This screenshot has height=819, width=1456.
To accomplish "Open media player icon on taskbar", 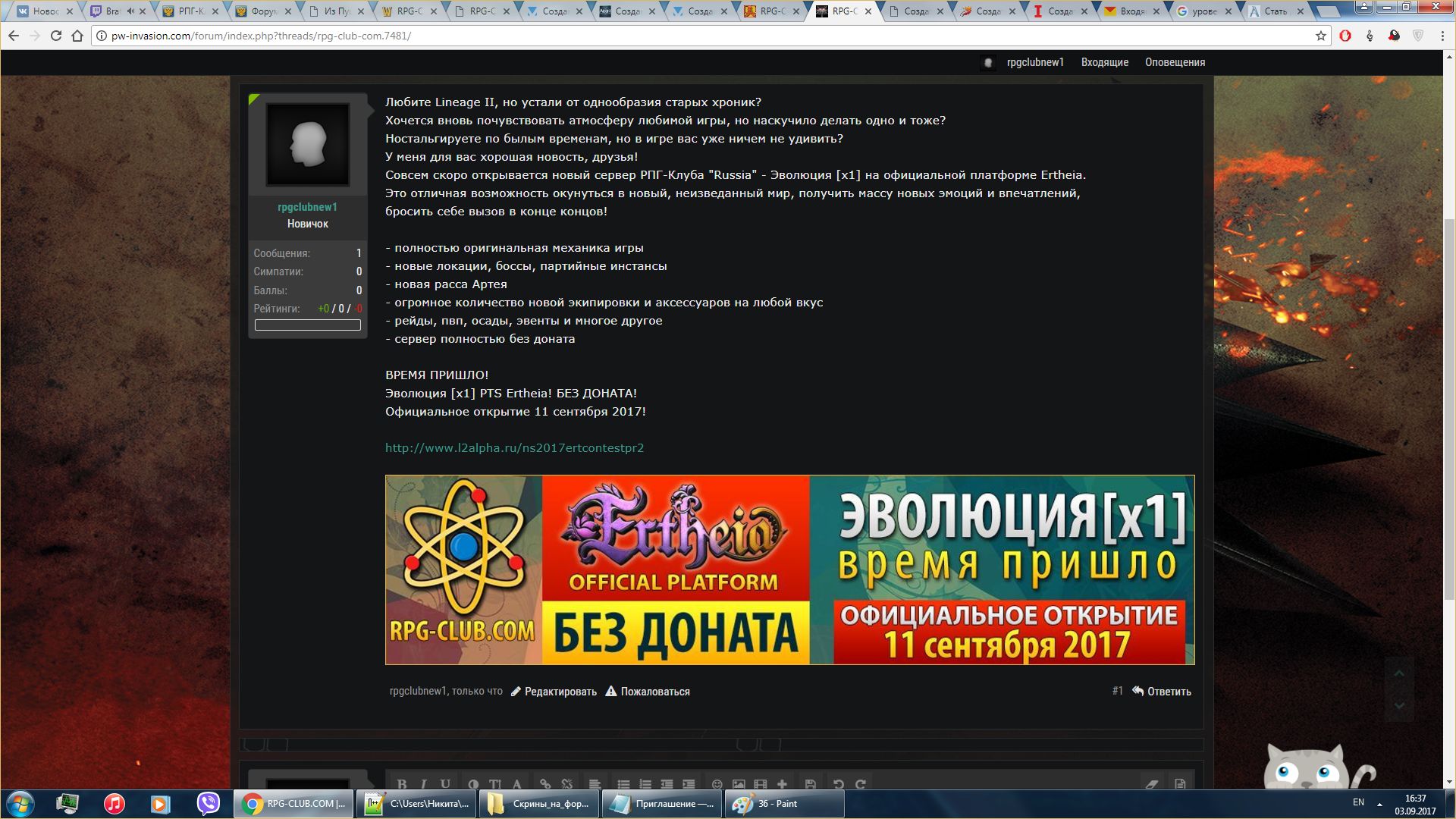I will 160,803.
